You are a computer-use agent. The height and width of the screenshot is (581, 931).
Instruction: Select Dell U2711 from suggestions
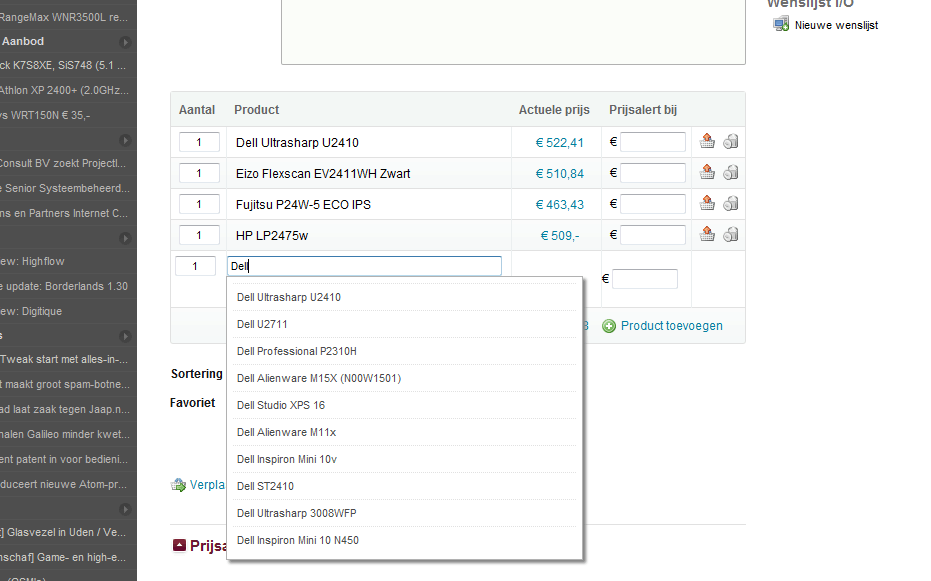(x=404, y=324)
